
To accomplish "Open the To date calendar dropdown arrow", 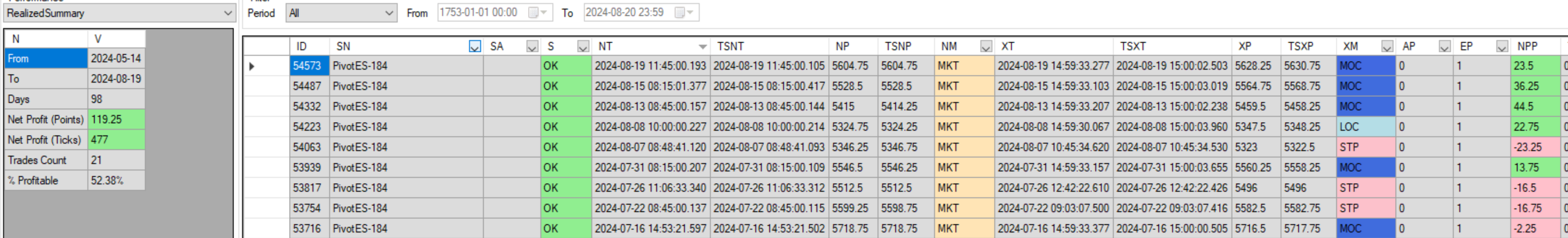I will pos(690,12).
